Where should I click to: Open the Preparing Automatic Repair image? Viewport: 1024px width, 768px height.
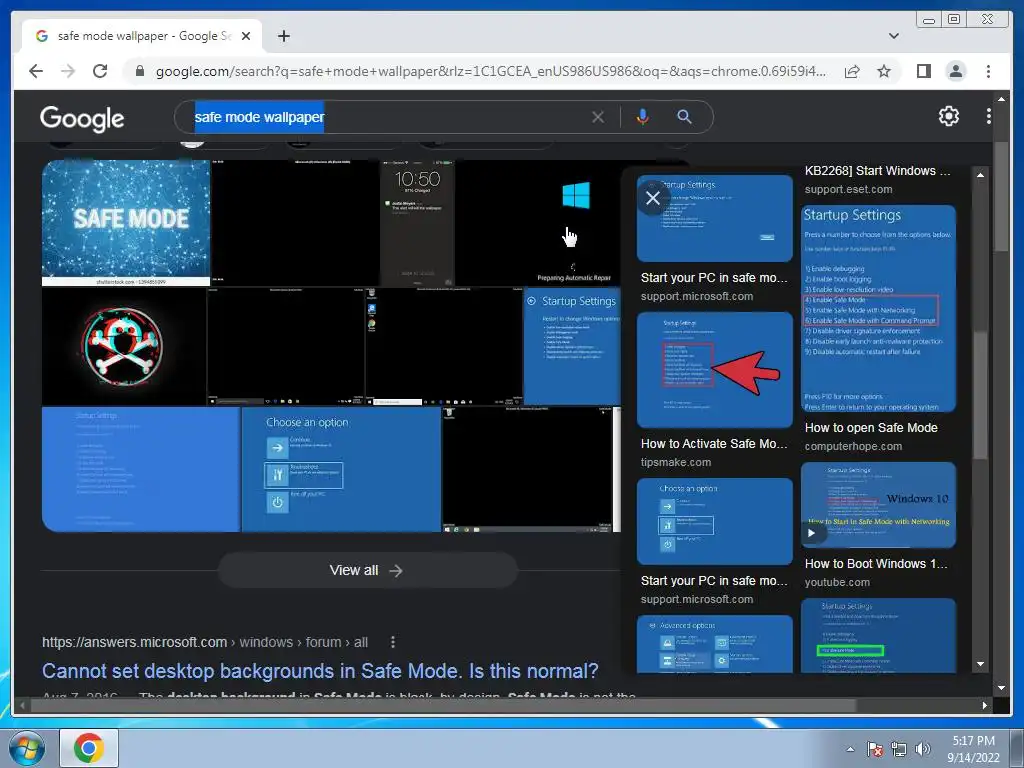coord(538,223)
